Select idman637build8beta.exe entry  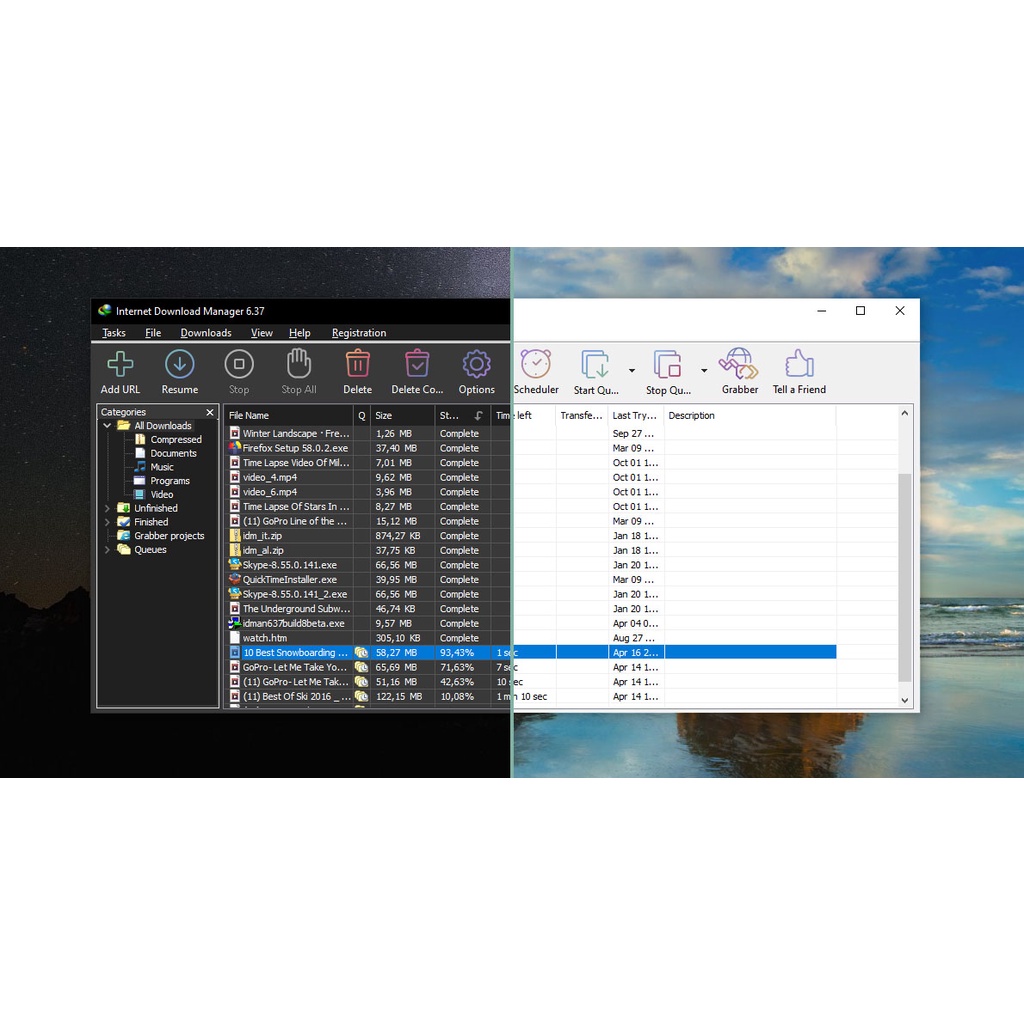pos(530,624)
